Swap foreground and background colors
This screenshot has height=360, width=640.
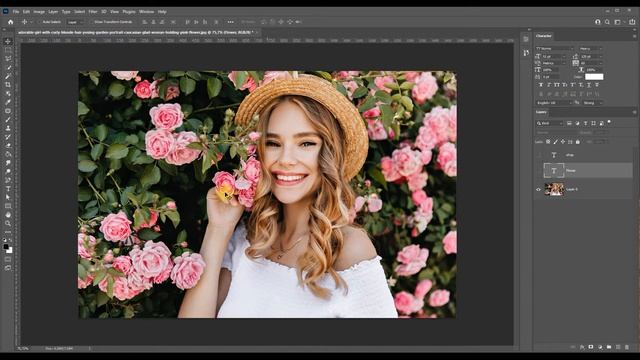(x=10, y=240)
